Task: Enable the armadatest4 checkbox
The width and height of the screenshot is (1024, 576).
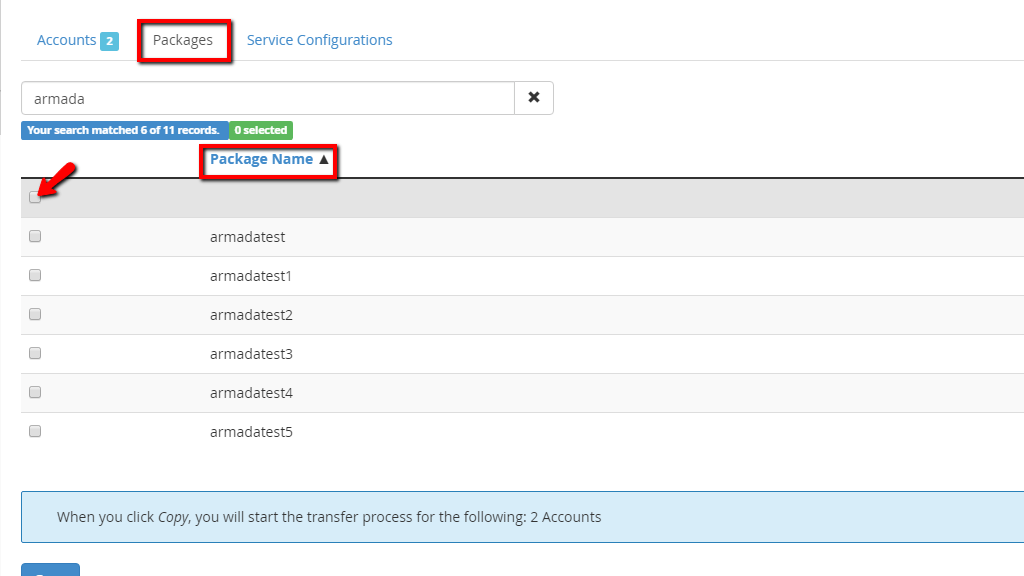Action: (x=35, y=392)
